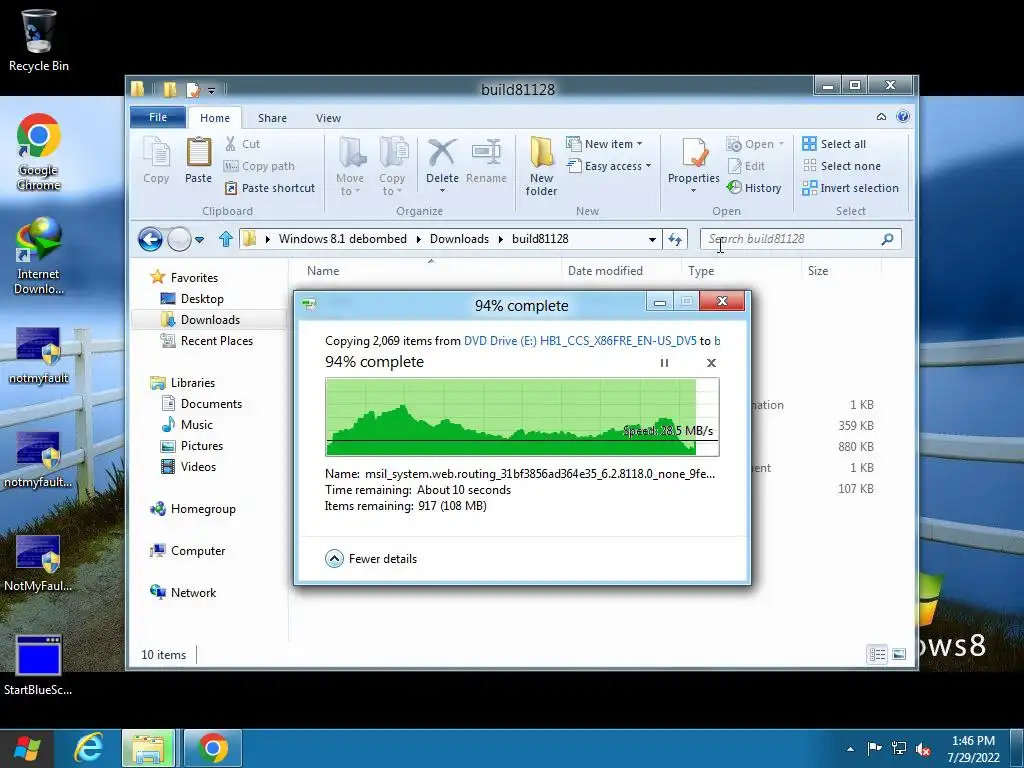Viewport: 1024px width, 768px height.
Task: Click the Rename icon in Organize group
Action: click(487, 160)
